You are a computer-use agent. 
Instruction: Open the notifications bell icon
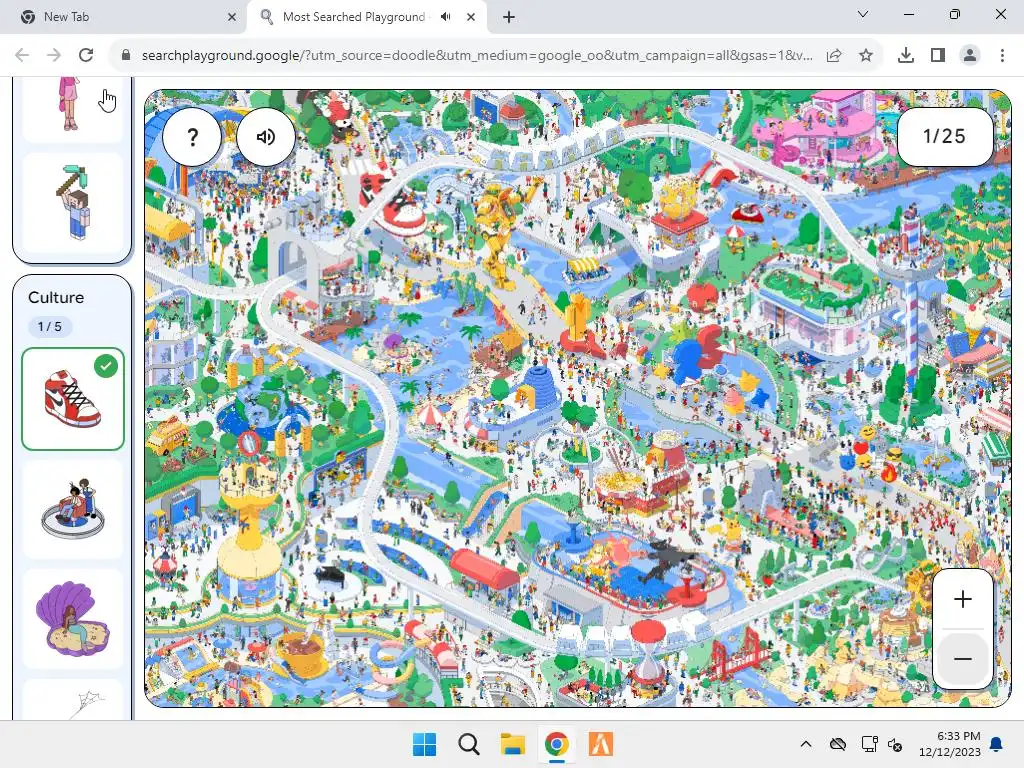click(x=997, y=744)
